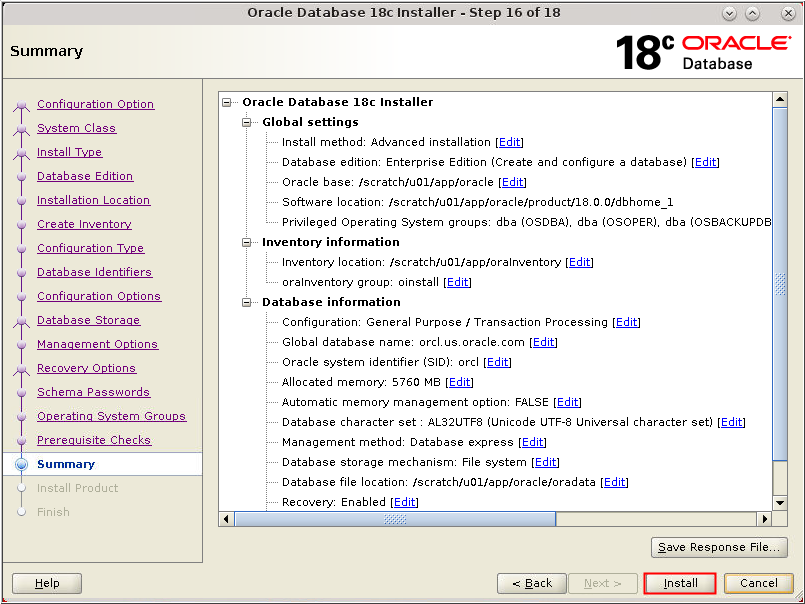Edit the Allocated memory value
The image size is (805, 604).
click(459, 383)
